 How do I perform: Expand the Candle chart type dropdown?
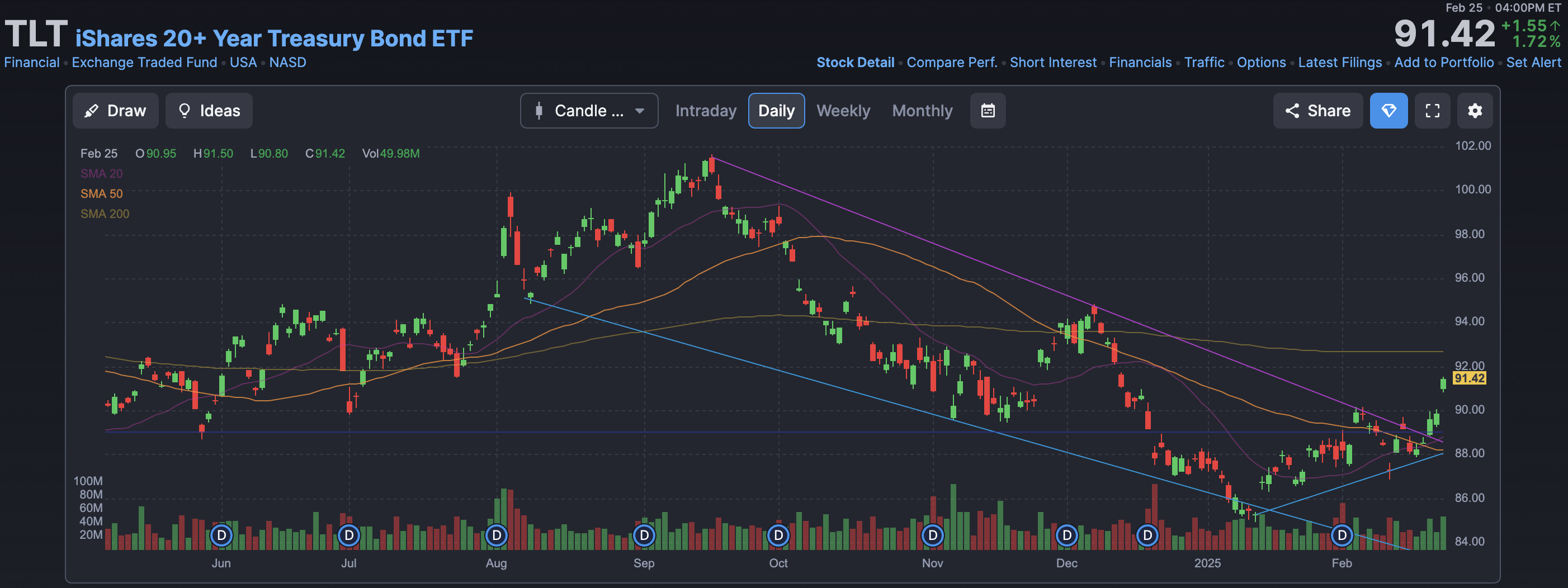(589, 111)
